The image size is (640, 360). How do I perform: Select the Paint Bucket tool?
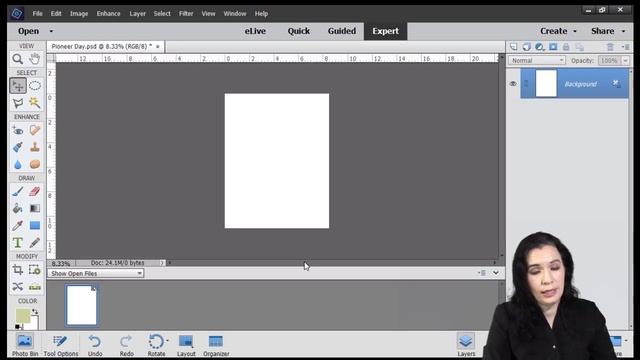18,209
